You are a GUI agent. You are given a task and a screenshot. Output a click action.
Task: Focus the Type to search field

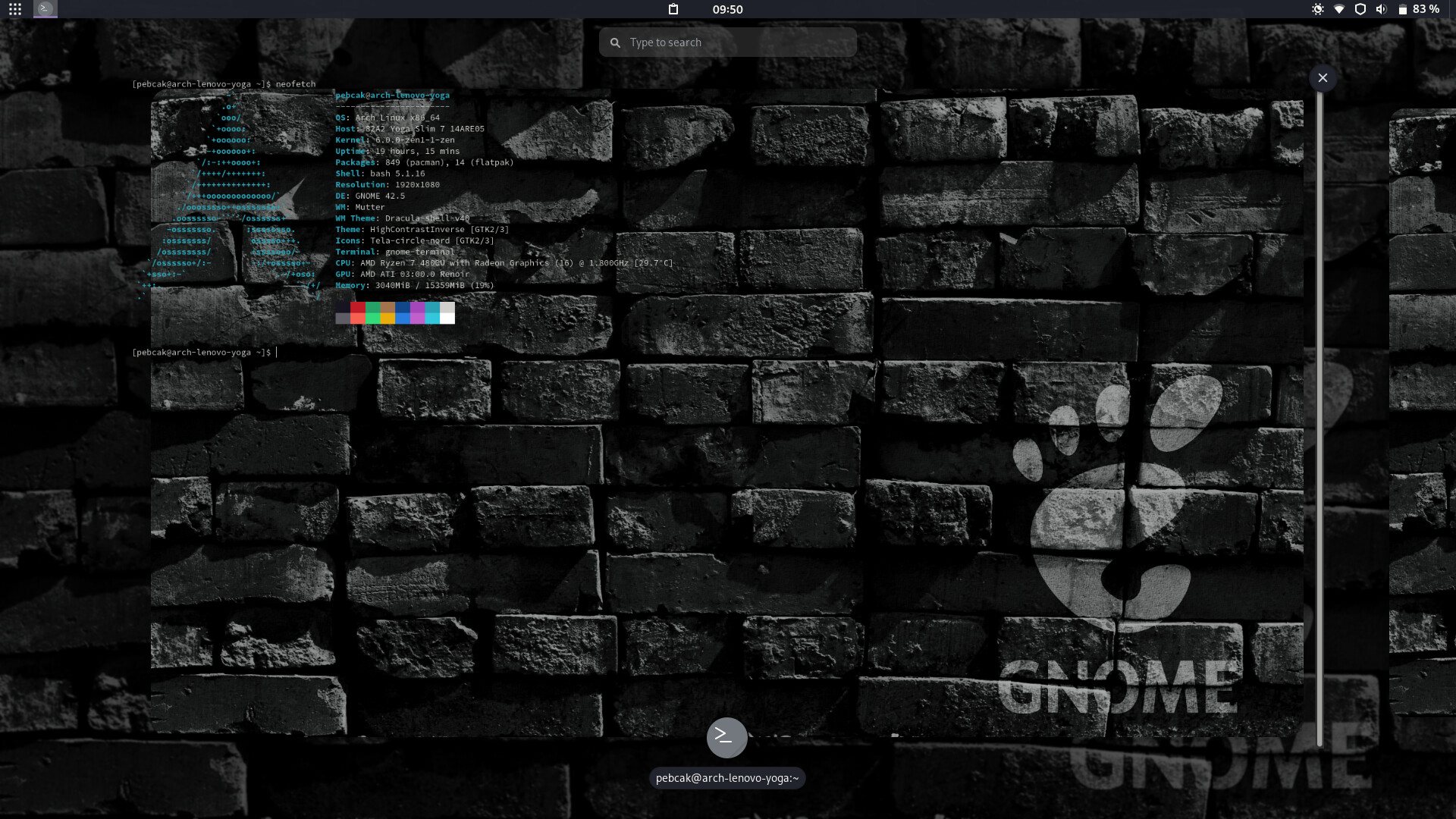[728, 42]
